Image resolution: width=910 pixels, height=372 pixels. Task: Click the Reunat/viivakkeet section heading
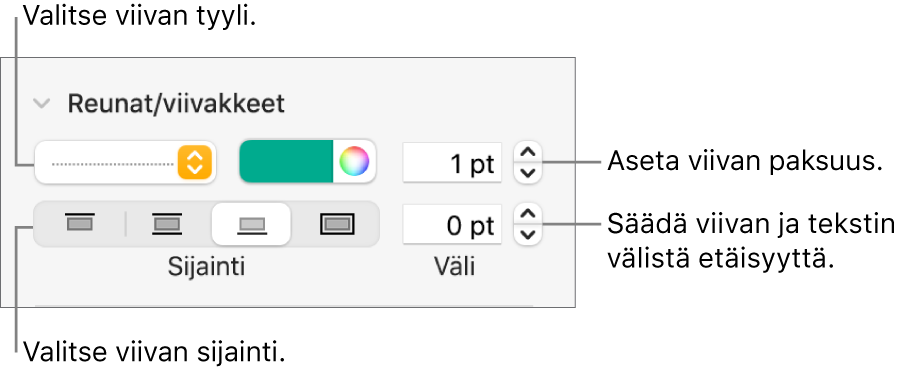click(x=176, y=104)
